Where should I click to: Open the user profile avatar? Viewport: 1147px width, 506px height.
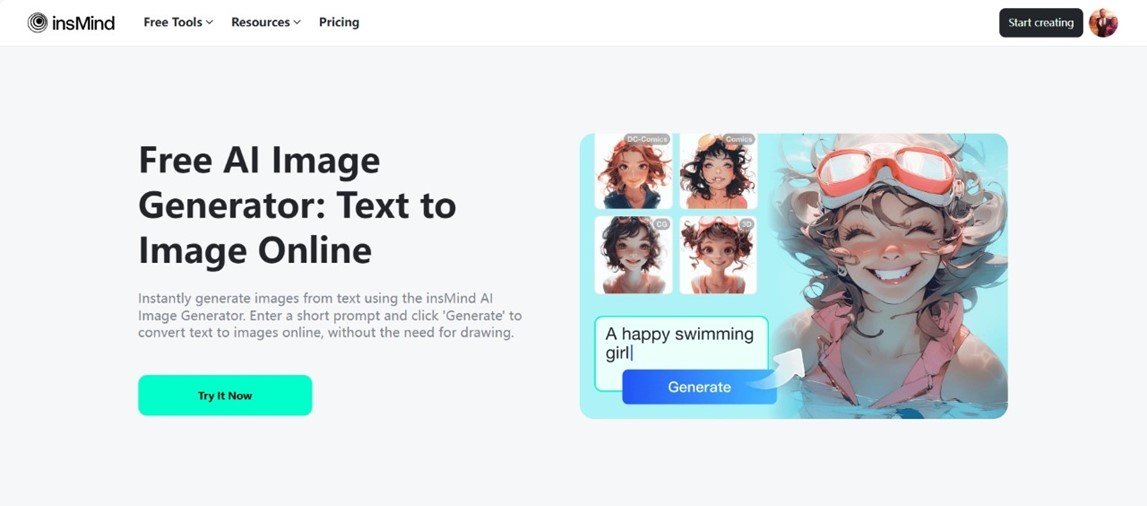(x=1103, y=23)
